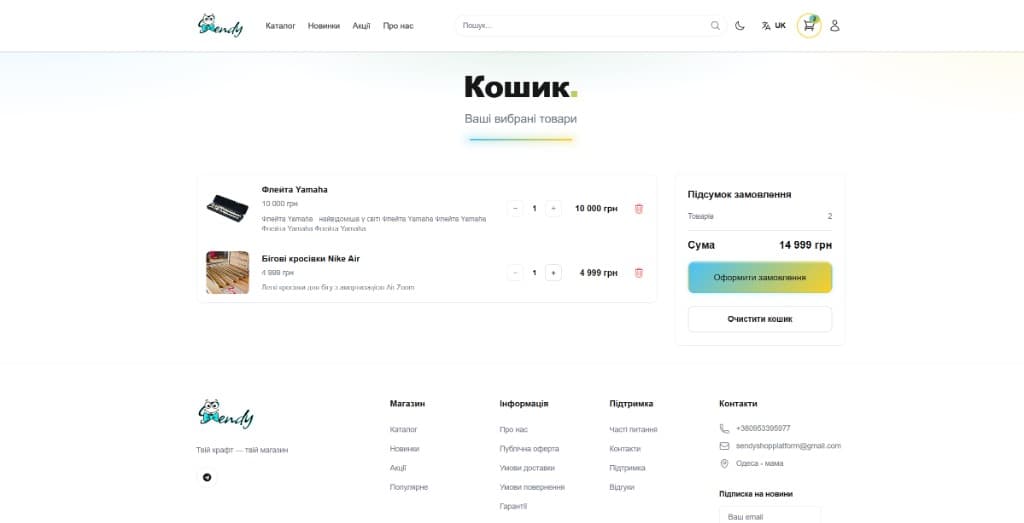The width and height of the screenshot is (1024, 523).
Task: Open the Про нас header link
Action: [x=398, y=26]
